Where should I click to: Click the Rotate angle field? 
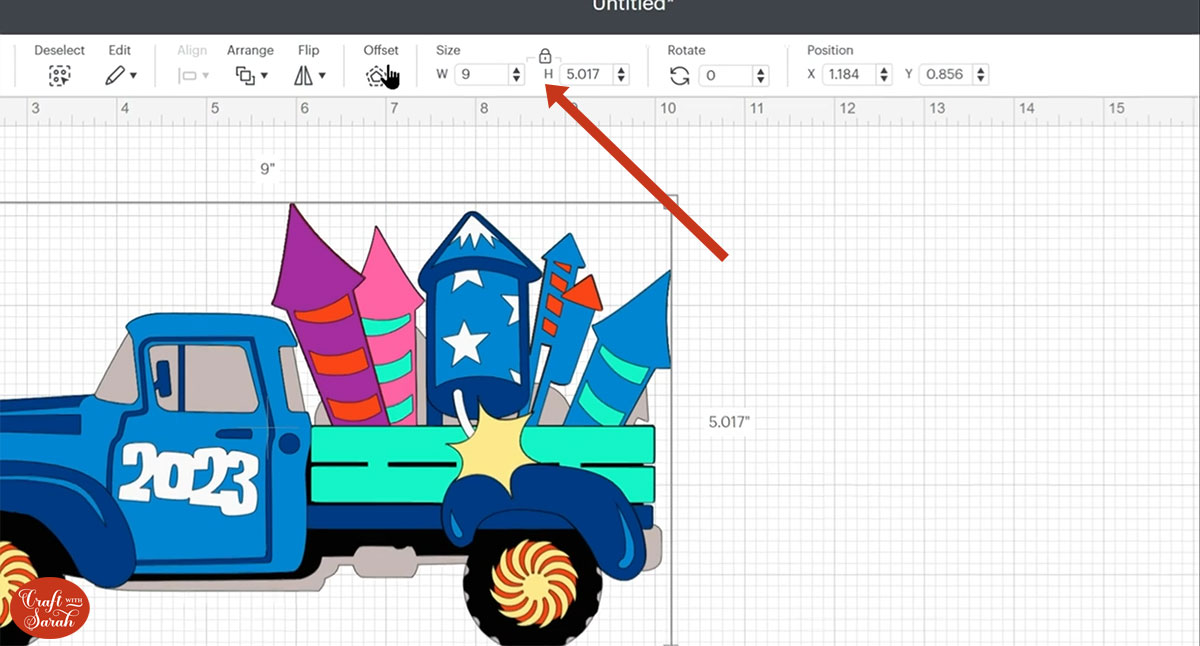click(x=727, y=75)
